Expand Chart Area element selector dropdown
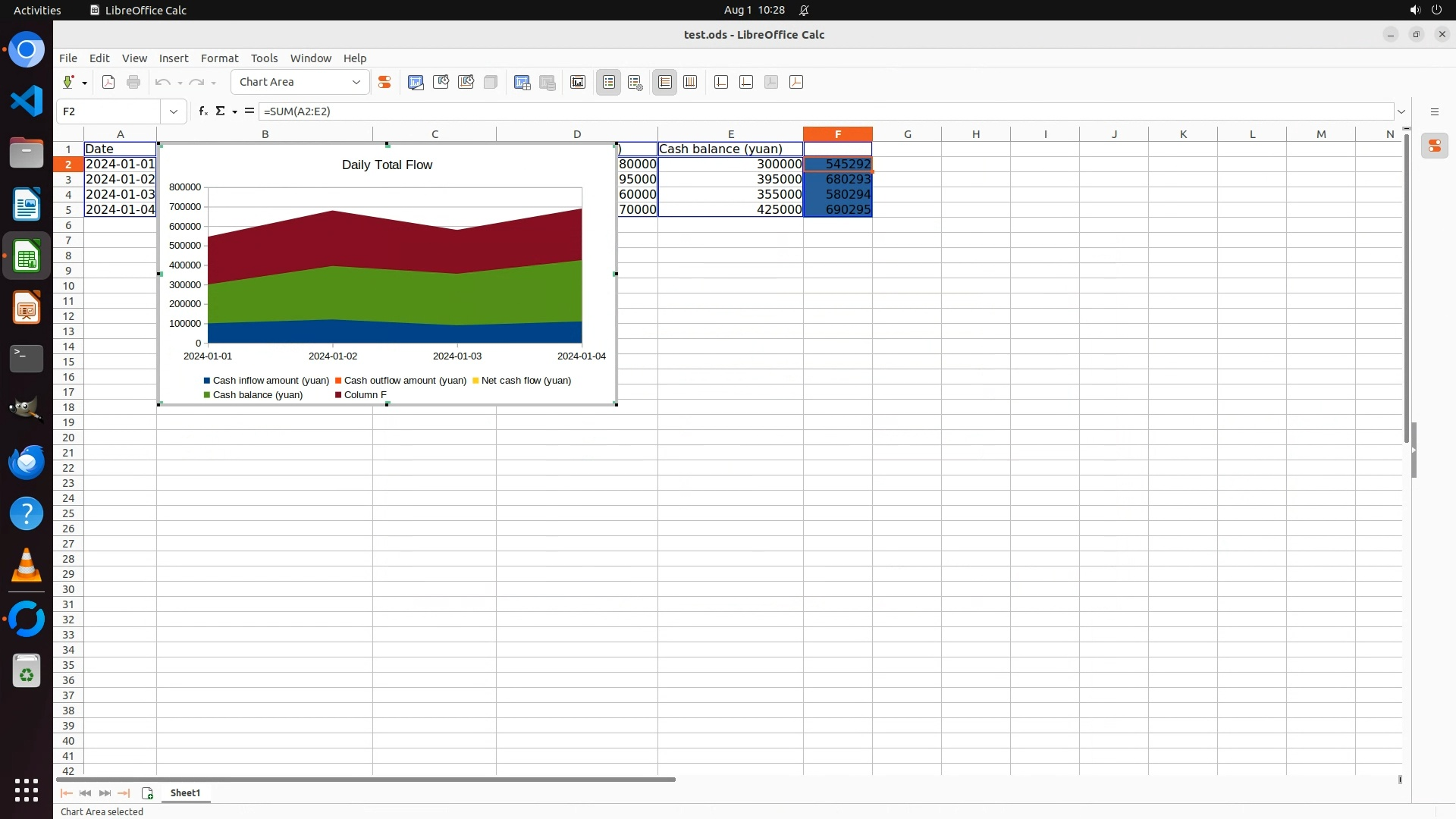1456x819 pixels. click(356, 82)
